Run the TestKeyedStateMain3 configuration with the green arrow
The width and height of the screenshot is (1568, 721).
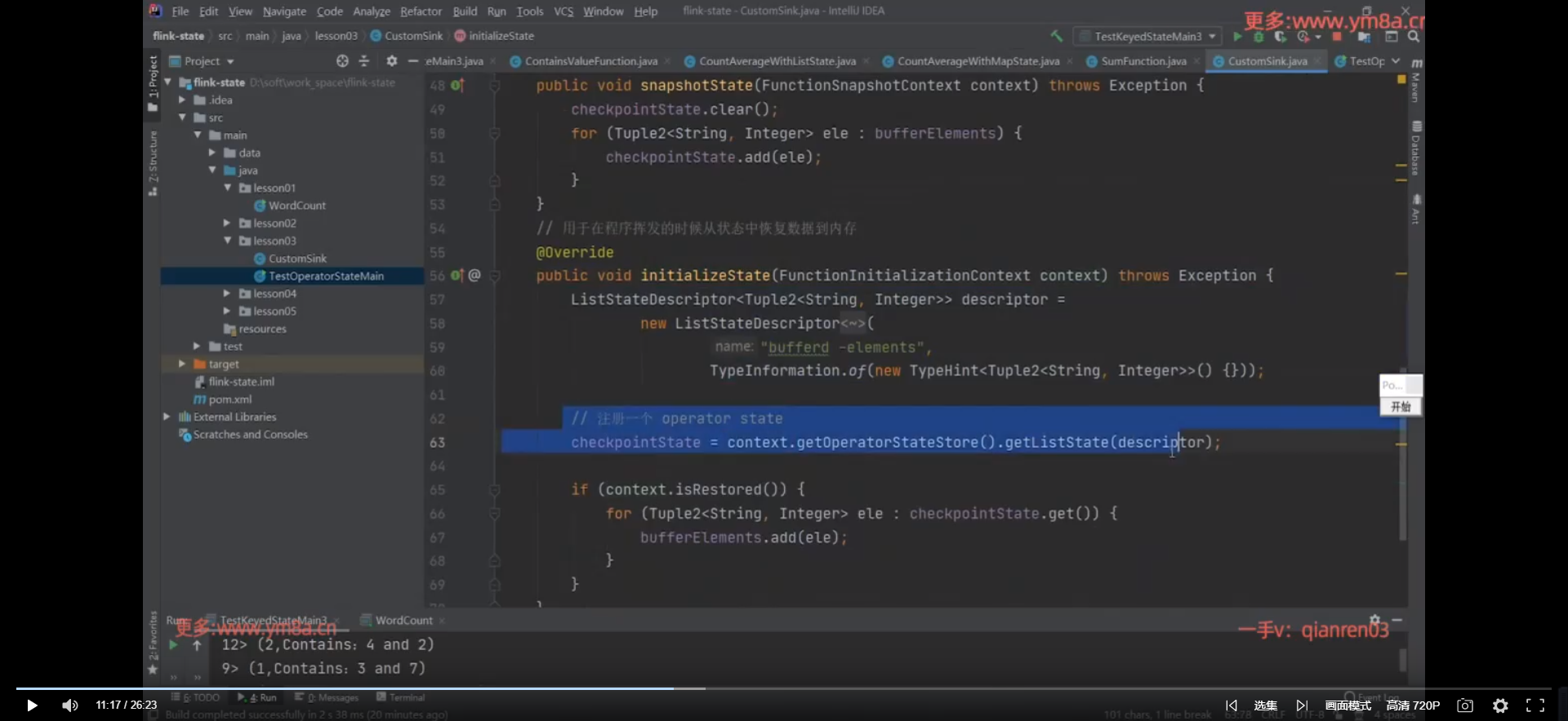pos(1237,37)
